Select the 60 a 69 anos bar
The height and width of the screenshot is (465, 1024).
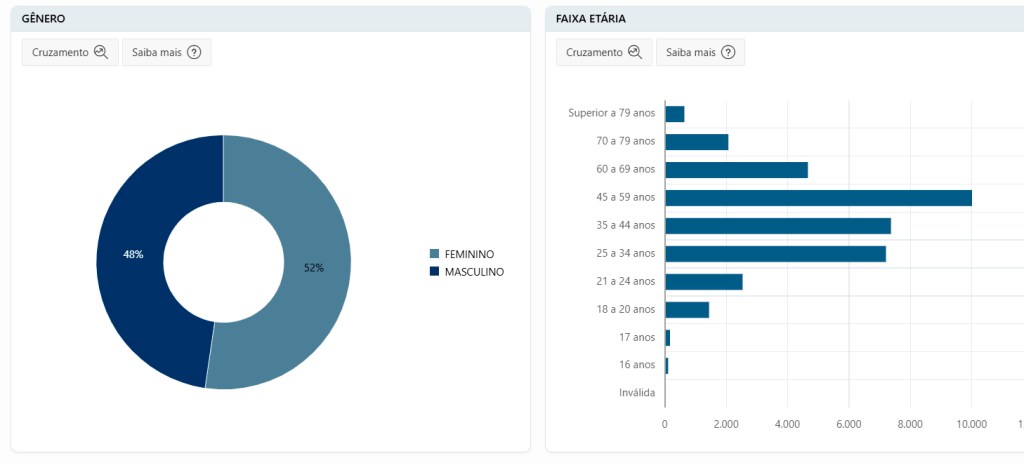point(736,170)
